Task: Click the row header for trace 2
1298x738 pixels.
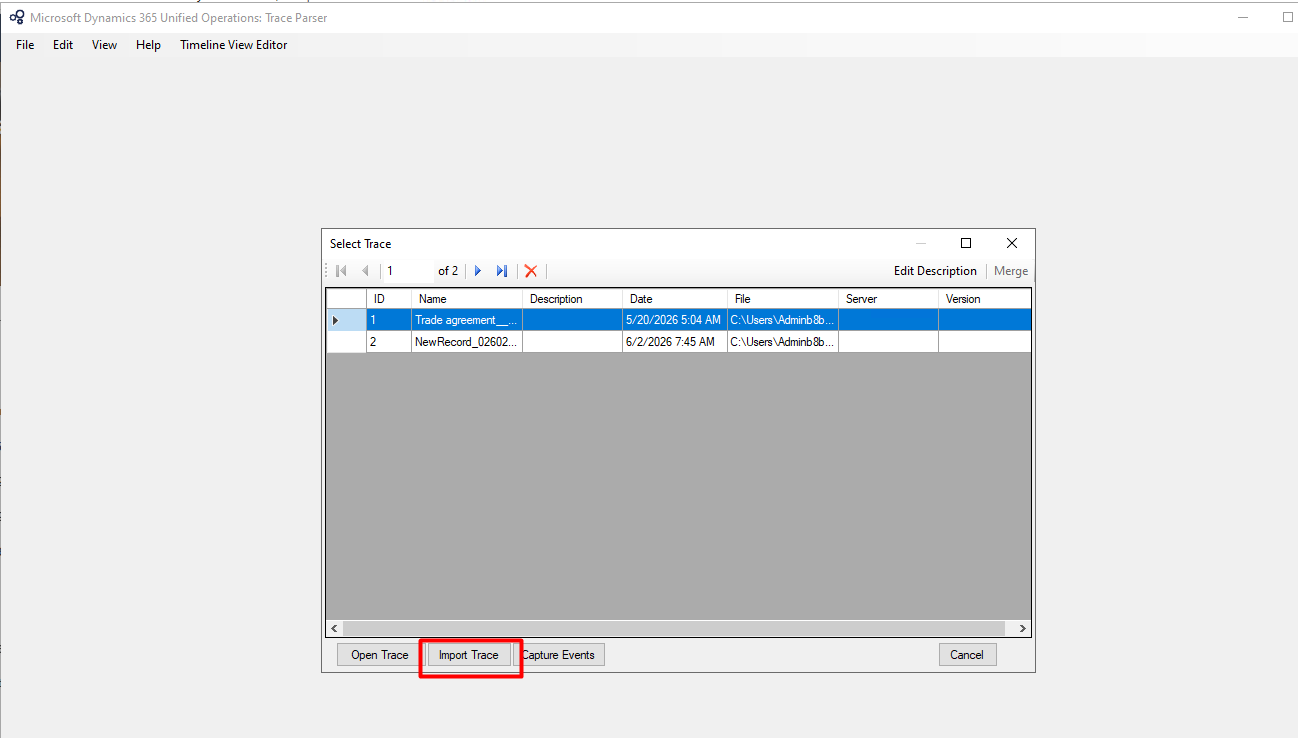Action: point(346,342)
